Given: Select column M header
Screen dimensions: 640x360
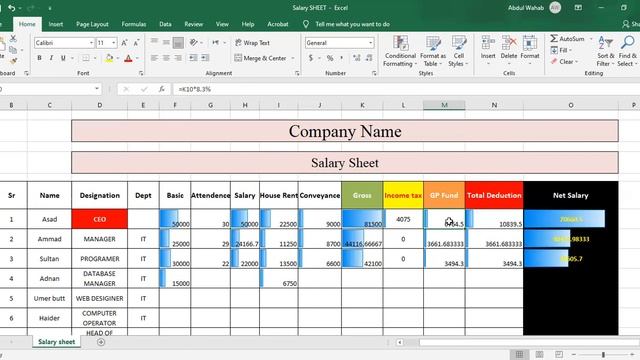Looking at the screenshot, I should tap(444, 105).
